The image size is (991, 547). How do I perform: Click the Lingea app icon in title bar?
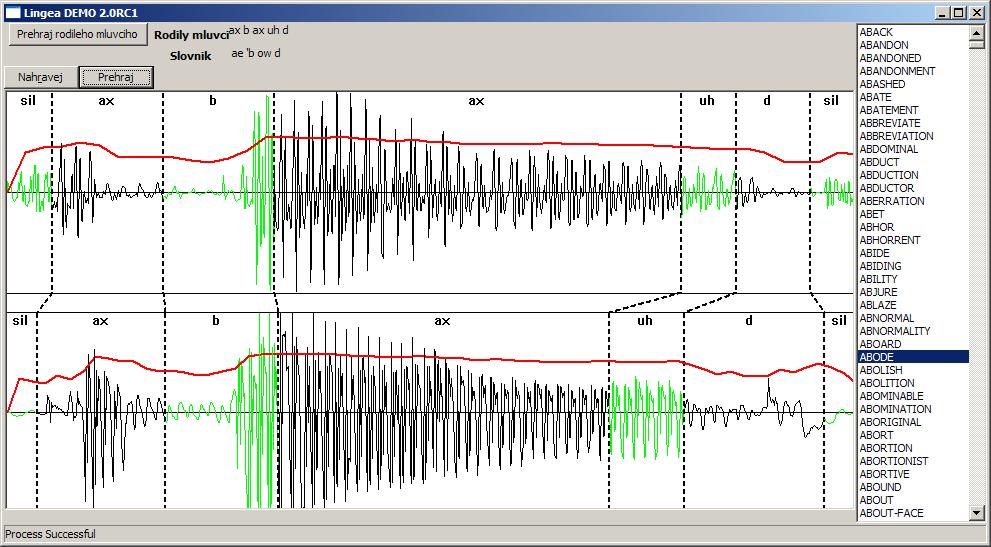[13, 13]
